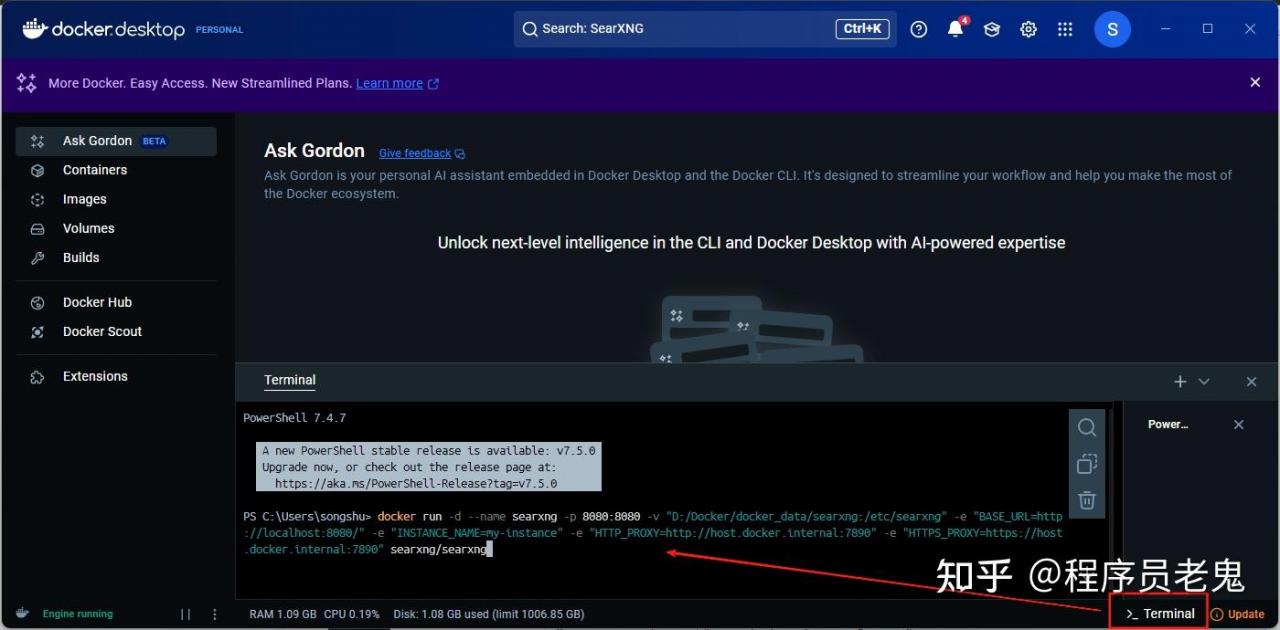Search the terminal output with magnifier icon
Viewport: 1280px width, 630px height.
pos(1087,428)
